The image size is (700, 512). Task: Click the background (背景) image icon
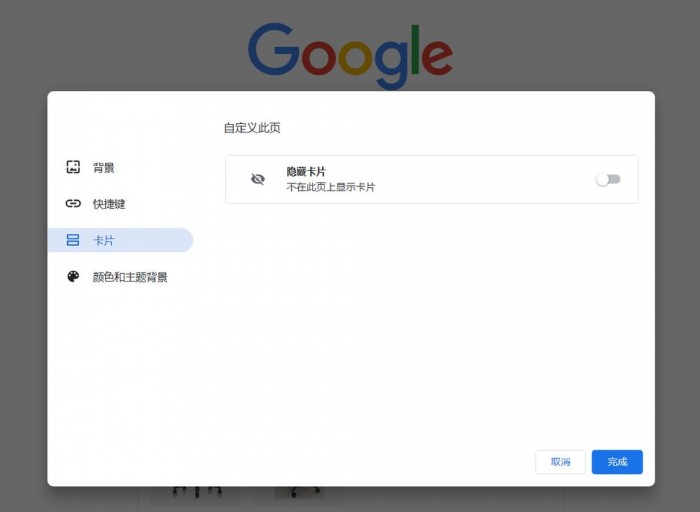pyautogui.click(x=73, y=167)
